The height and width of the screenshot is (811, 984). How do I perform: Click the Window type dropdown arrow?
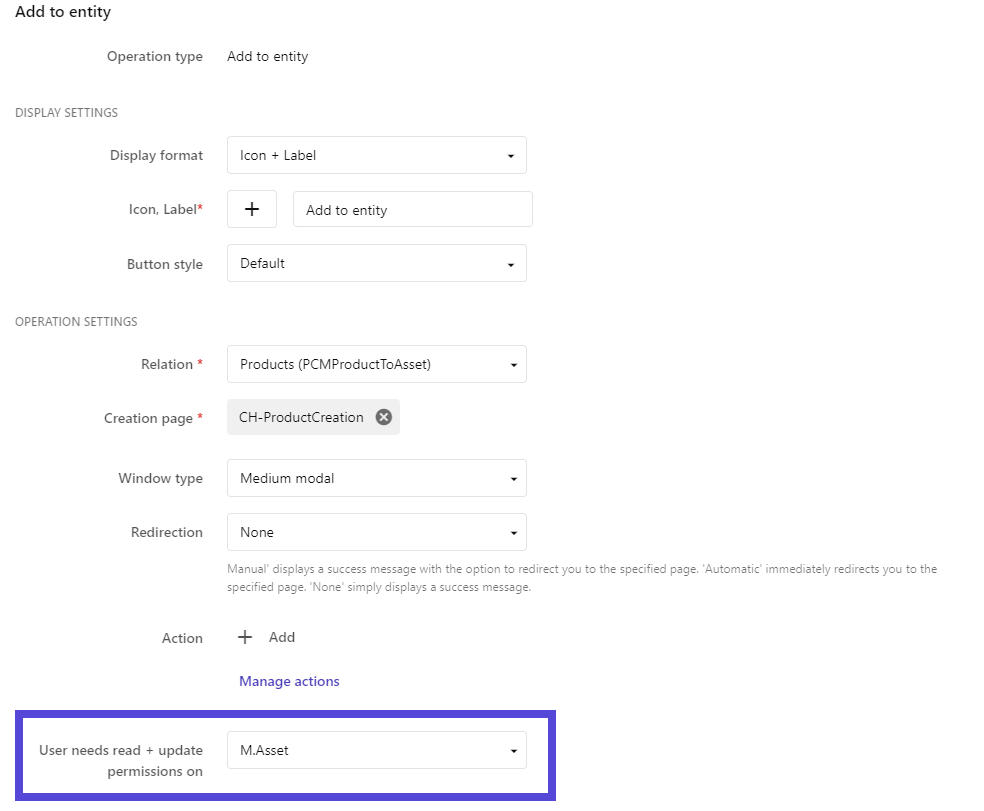click(514, 478)
